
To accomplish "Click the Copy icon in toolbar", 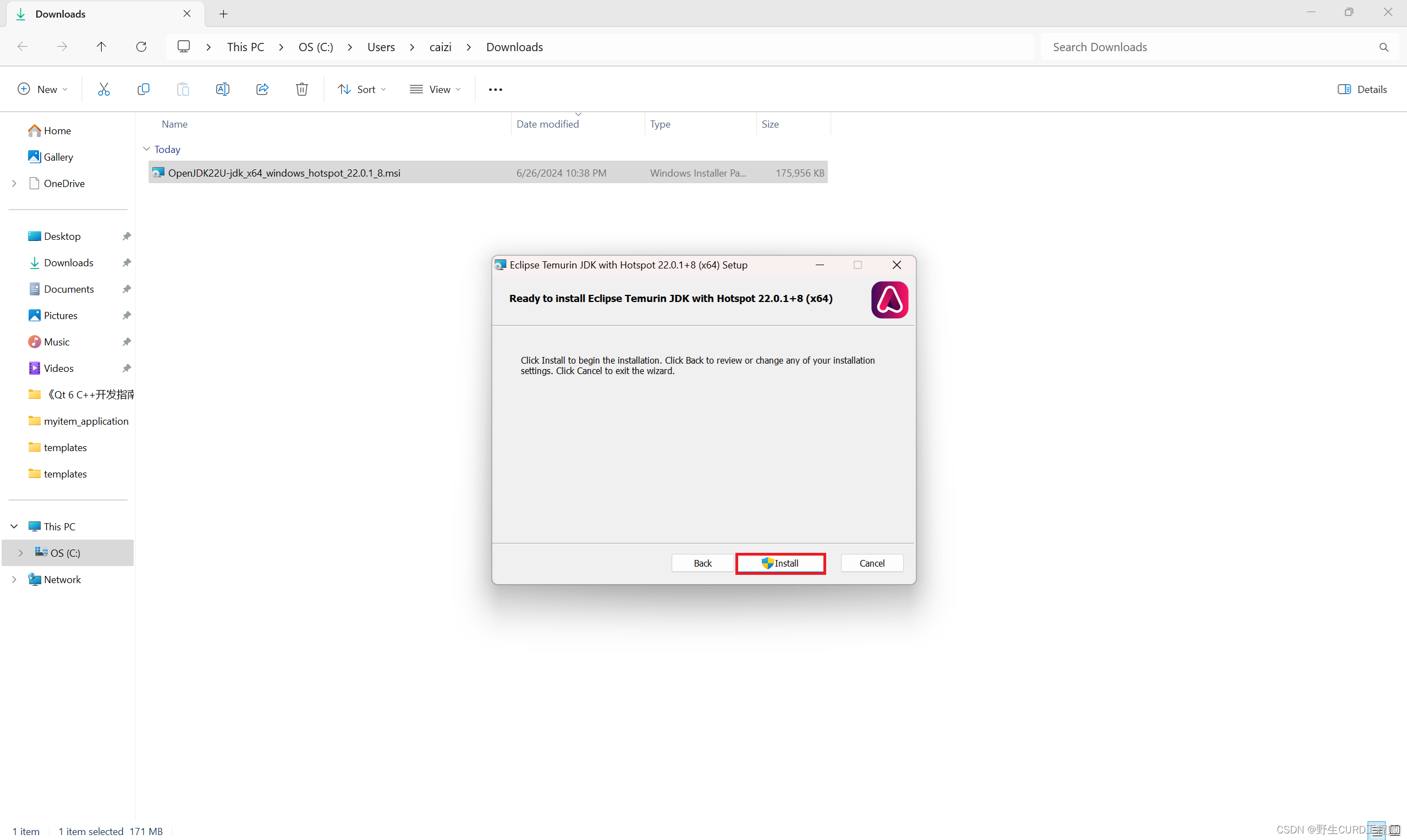I will (x=143, y=90).
